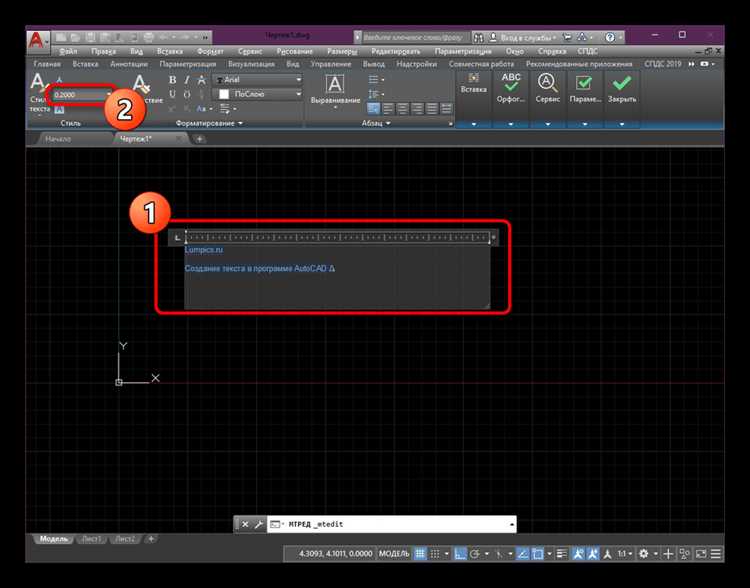Viewport: 750px width, 588px height.
Task: Select distribute paragraph alignment
Action: click(446, 109)
